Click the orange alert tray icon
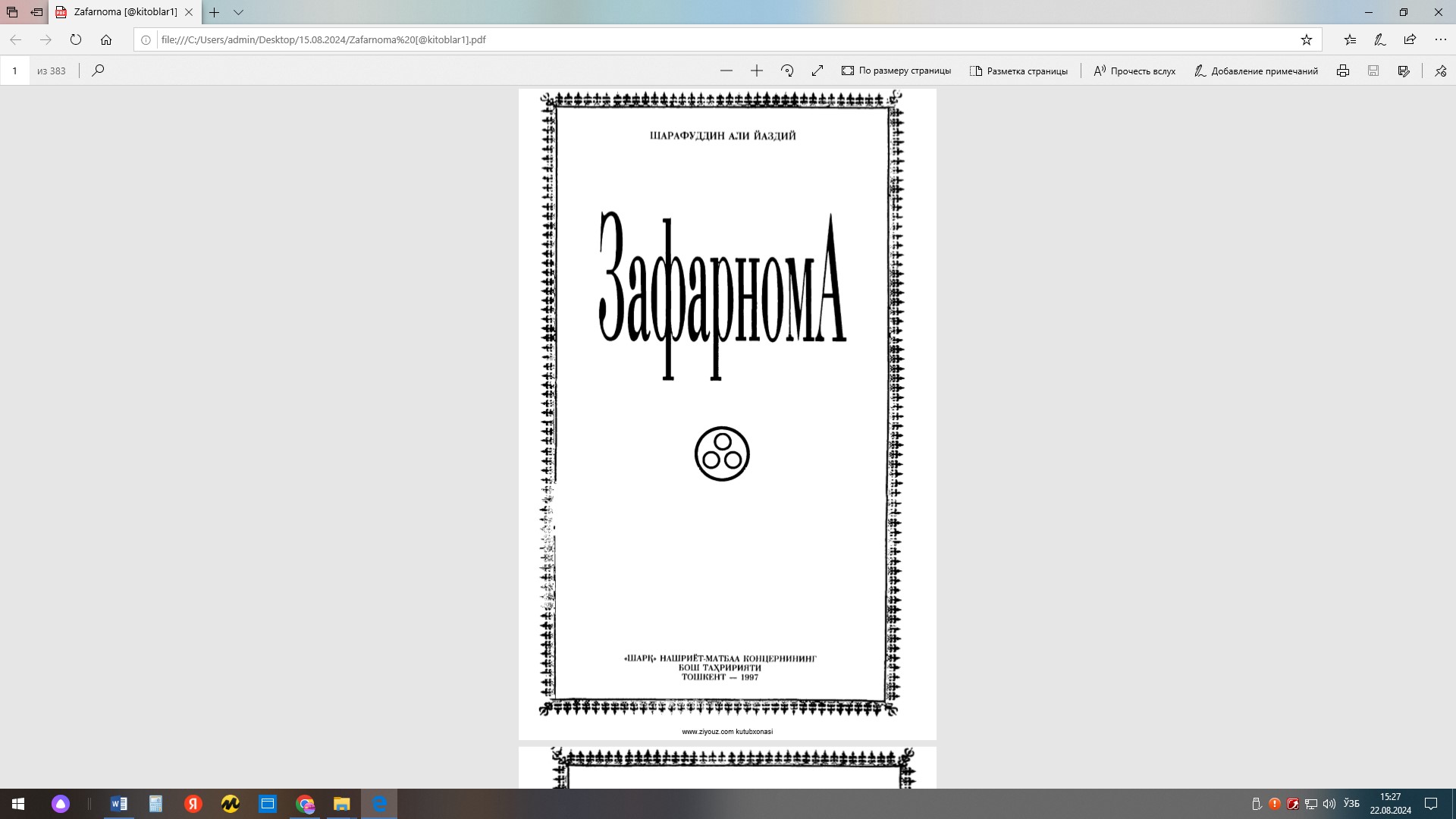1456x819 pixels. click(x=1275, y=804)
